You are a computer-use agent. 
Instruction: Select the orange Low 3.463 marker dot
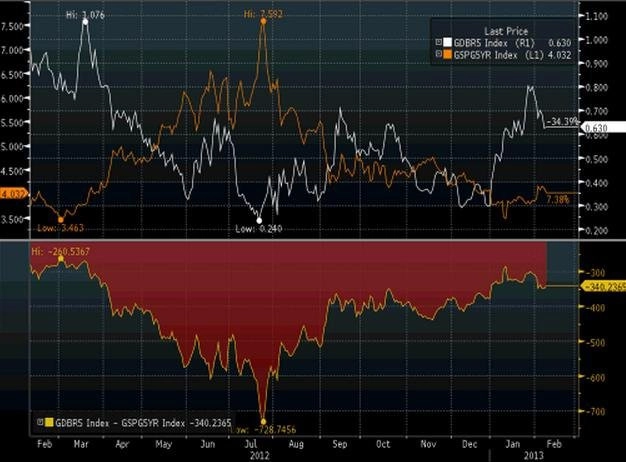tap(61, 220)
